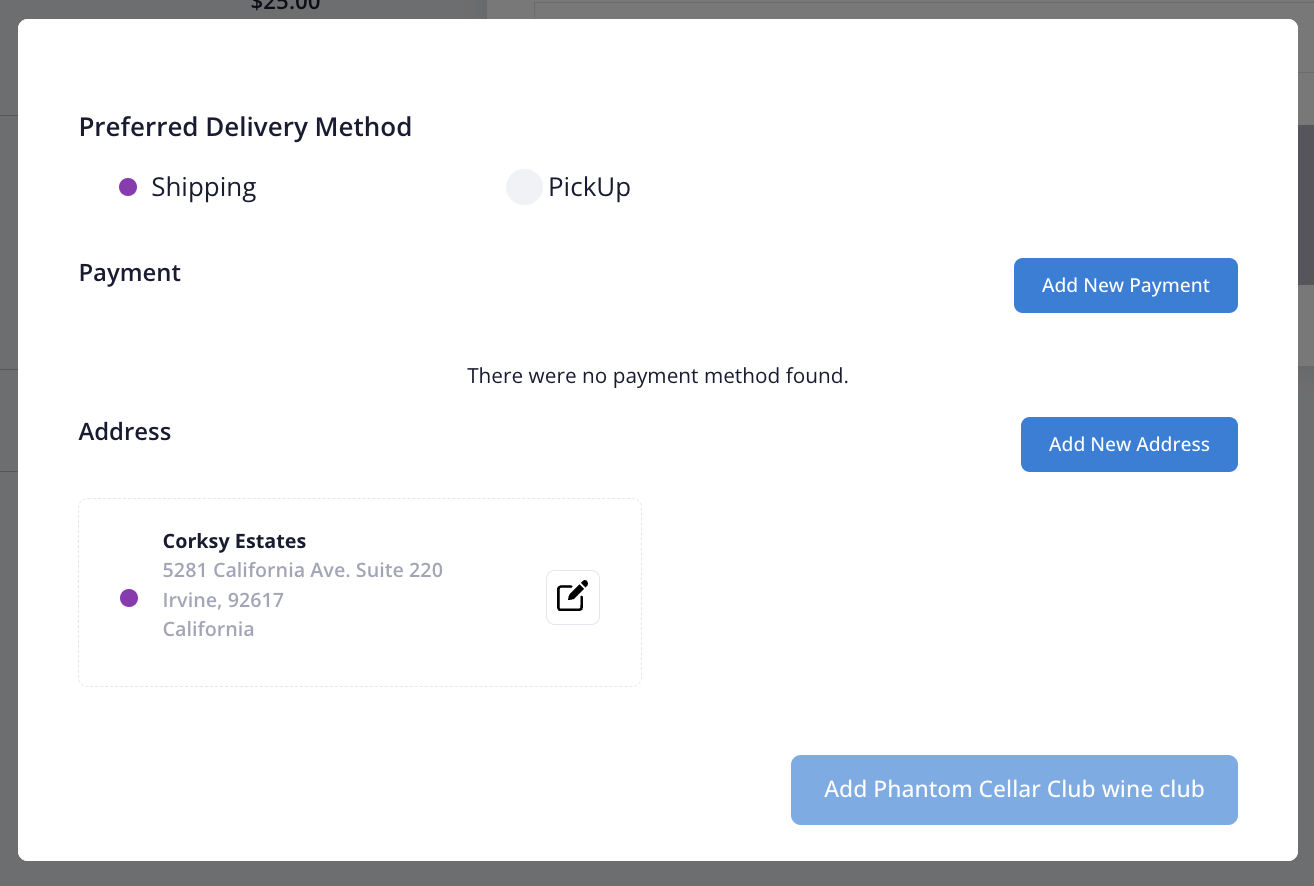Click the California state line in address
The width and height of the screenshot is (1314, 886).
coord(208,629)
